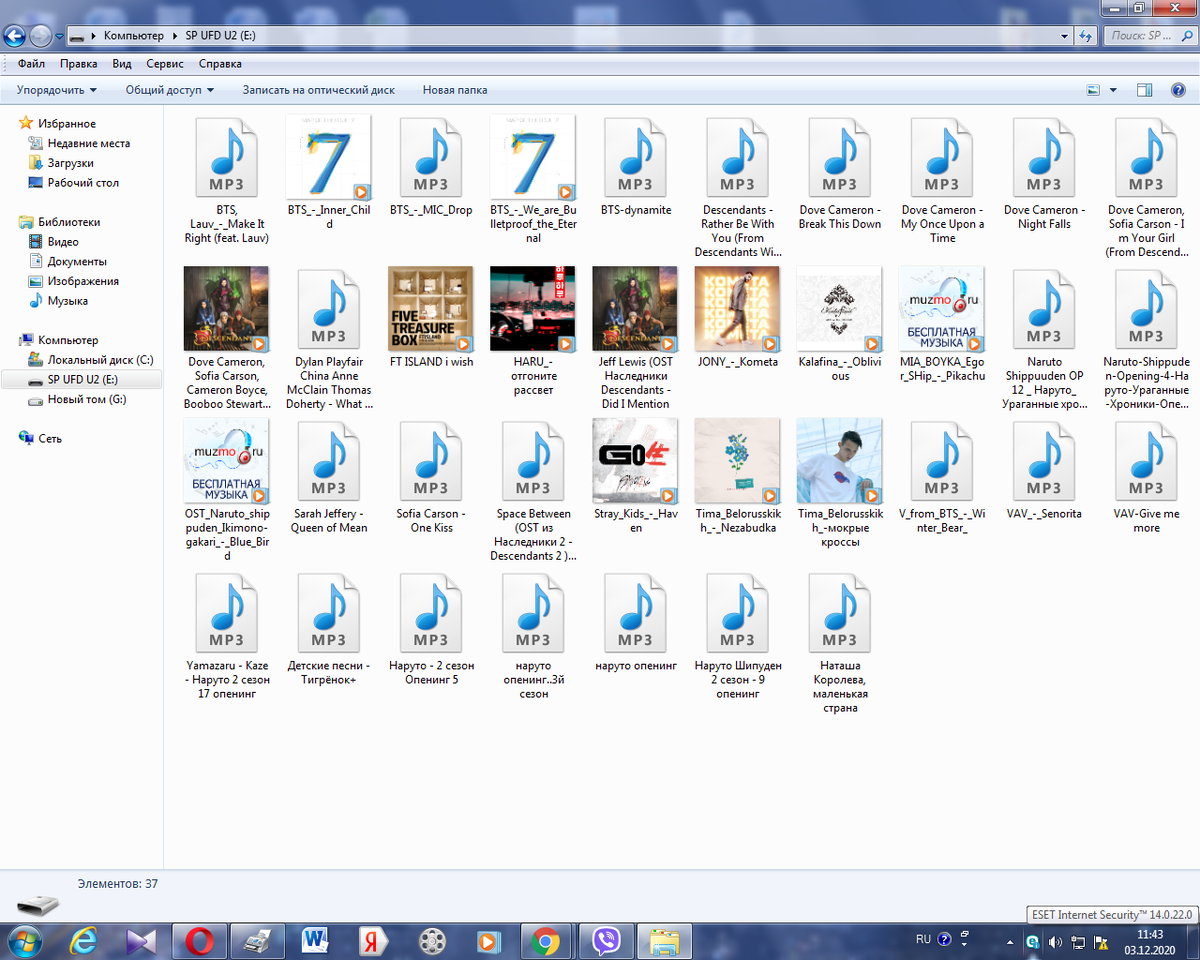Open Microsoft Word from the taskbar
This screenshot has height=960, width=1200.
(316, 941)
